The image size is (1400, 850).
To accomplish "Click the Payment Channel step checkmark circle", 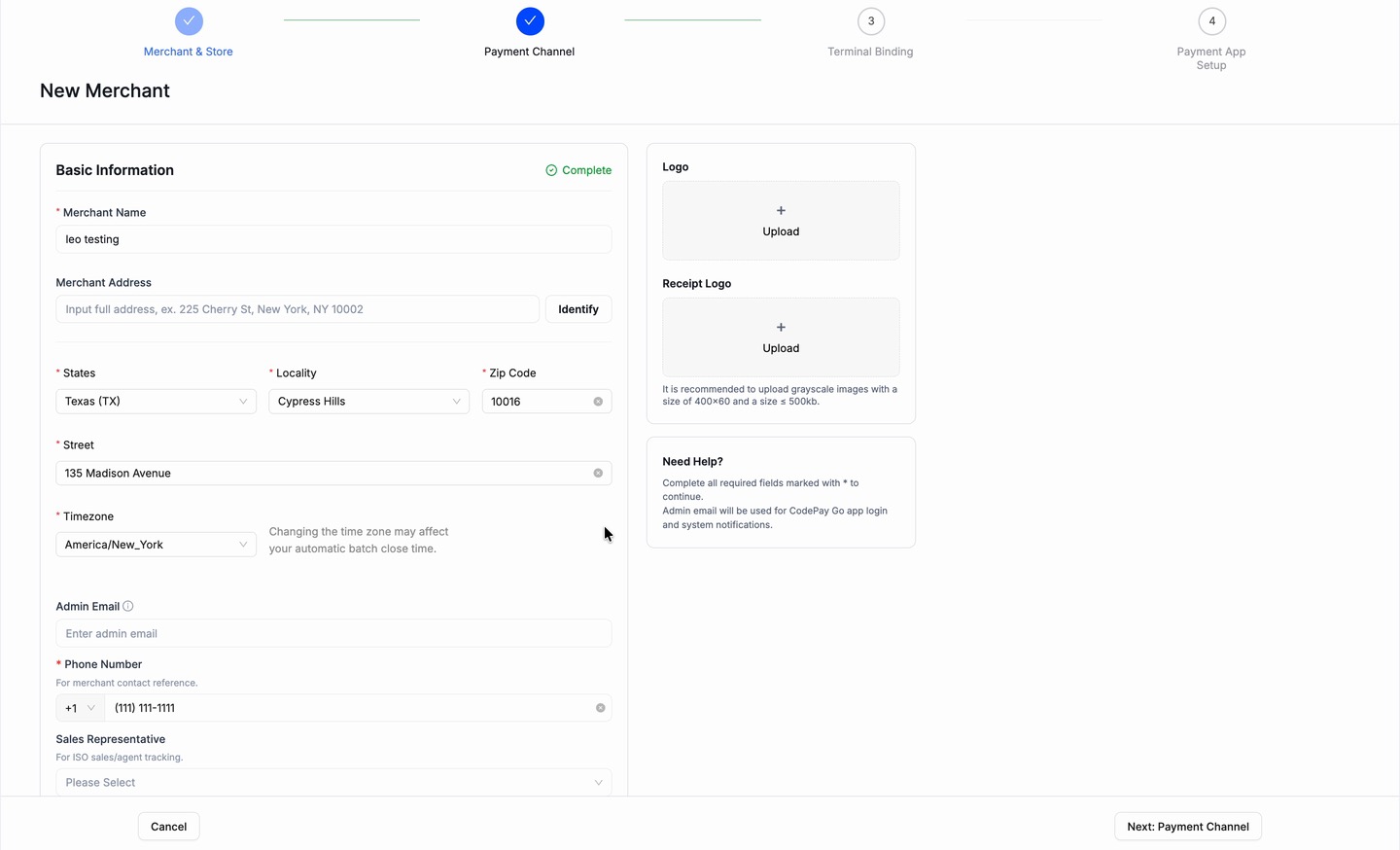I will coord(530,20).
